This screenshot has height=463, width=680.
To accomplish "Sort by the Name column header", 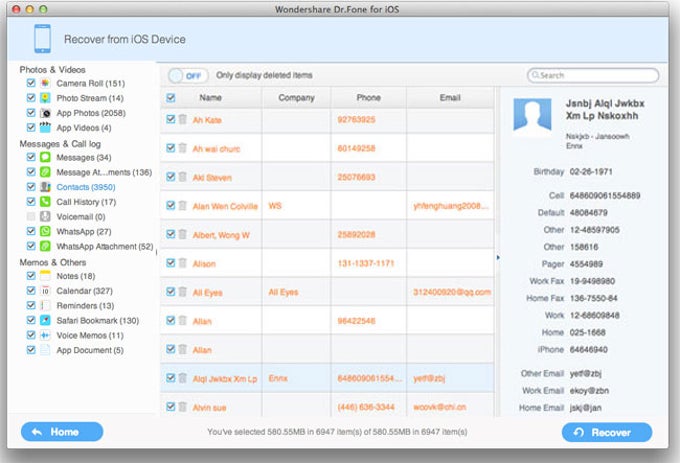I will click(x=210, y=98).
